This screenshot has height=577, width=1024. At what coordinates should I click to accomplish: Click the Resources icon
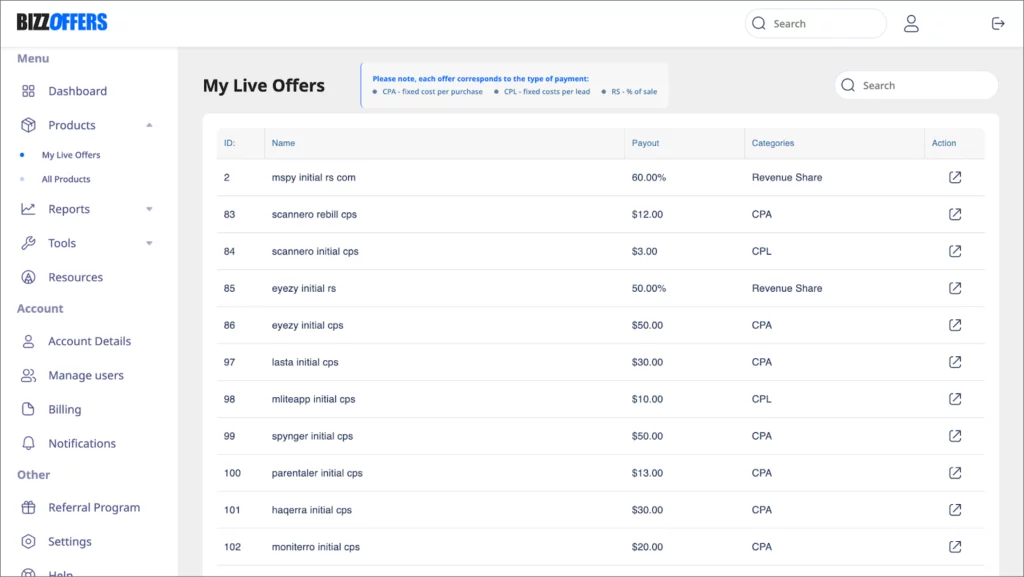pyautogui.click(x=28, y=277)
